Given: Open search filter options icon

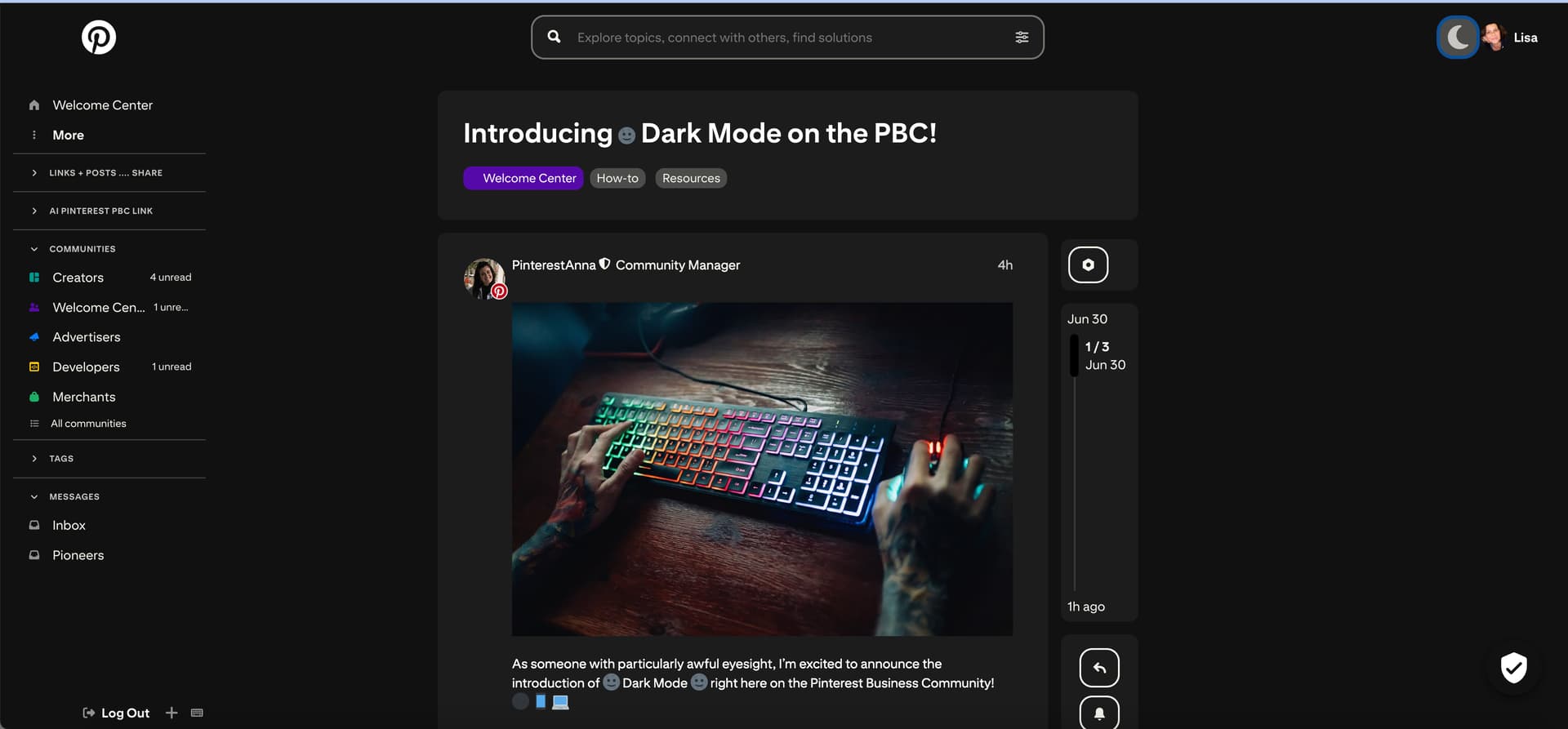Looking at the screenshot, I should click(x=1022, y=38).
